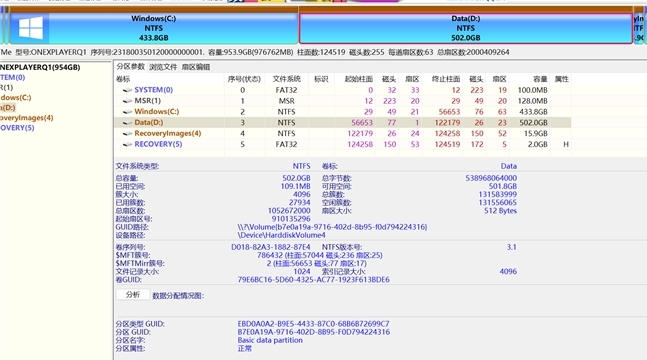The image size is (647, 360).
Task: Click the drive icon beside RecoveryImages(4)
Action: pos(127,133)
